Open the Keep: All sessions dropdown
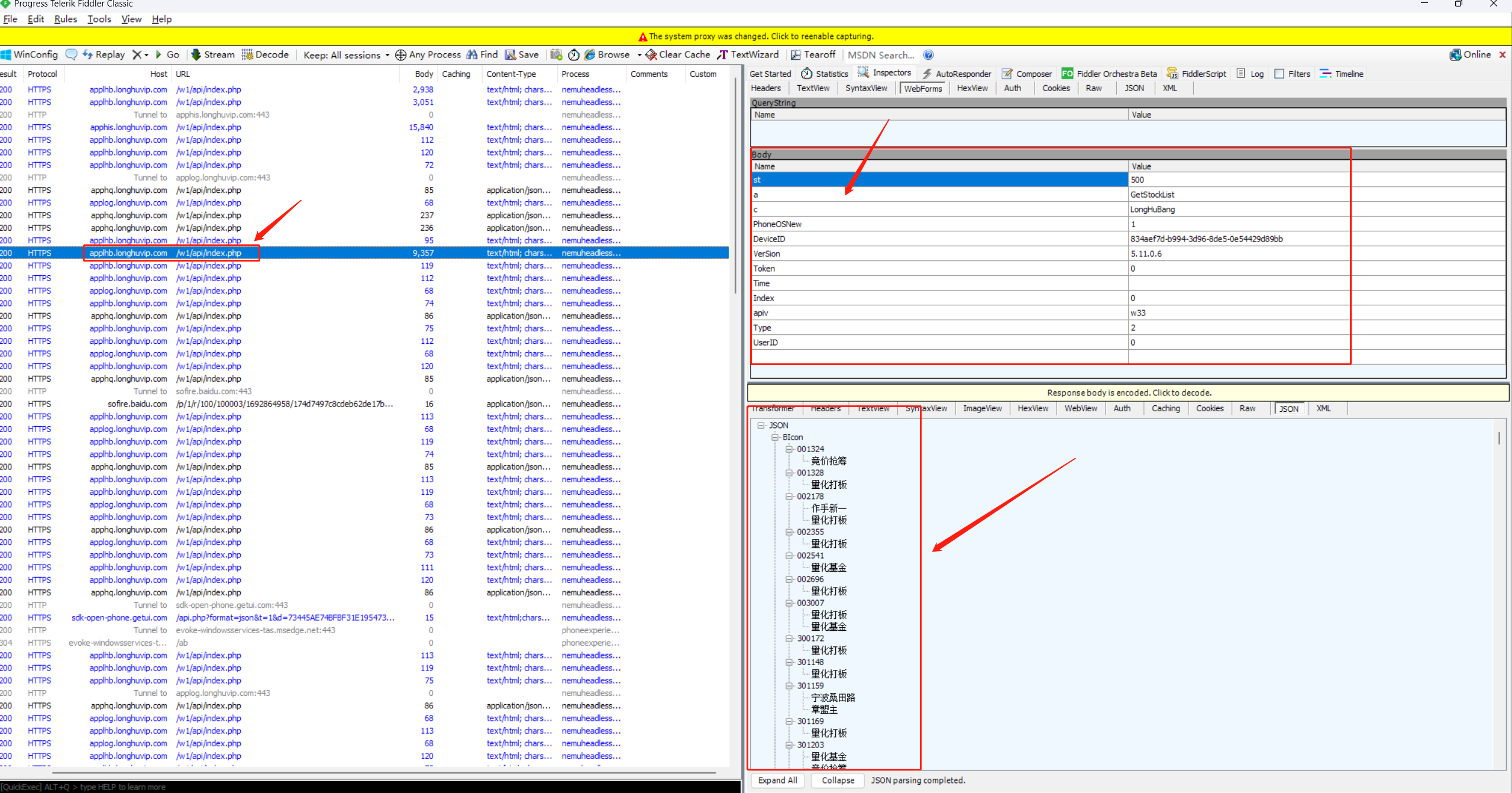Image resolution: width=1512 pixels, height=793 pixels. click(x=346, y=55)
